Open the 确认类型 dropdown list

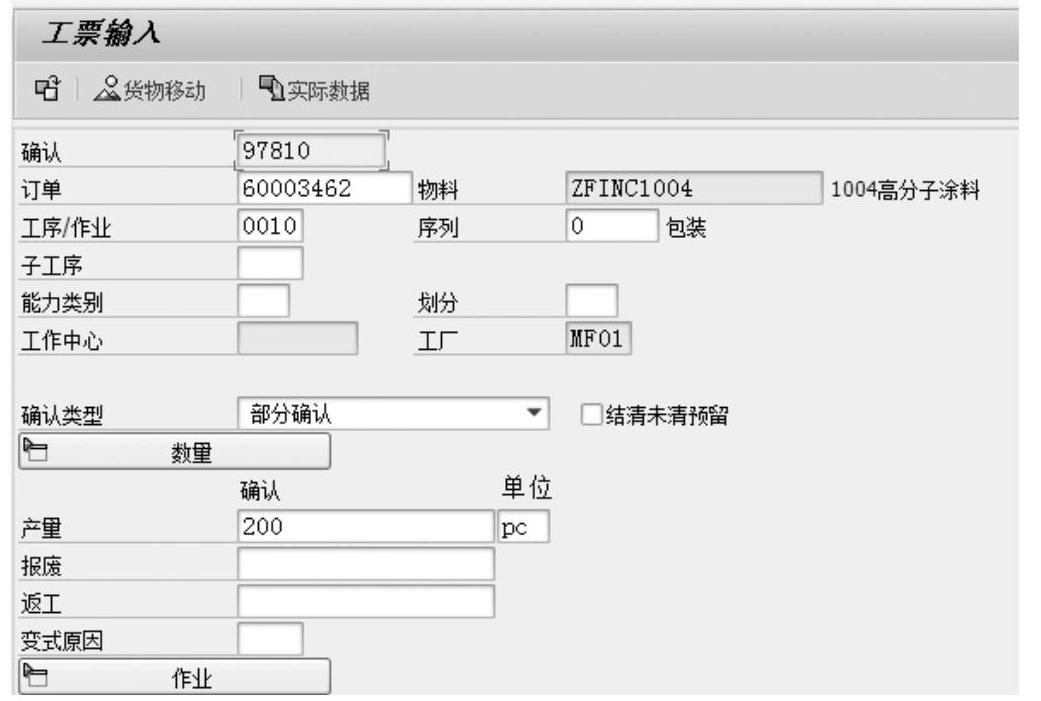536,413
